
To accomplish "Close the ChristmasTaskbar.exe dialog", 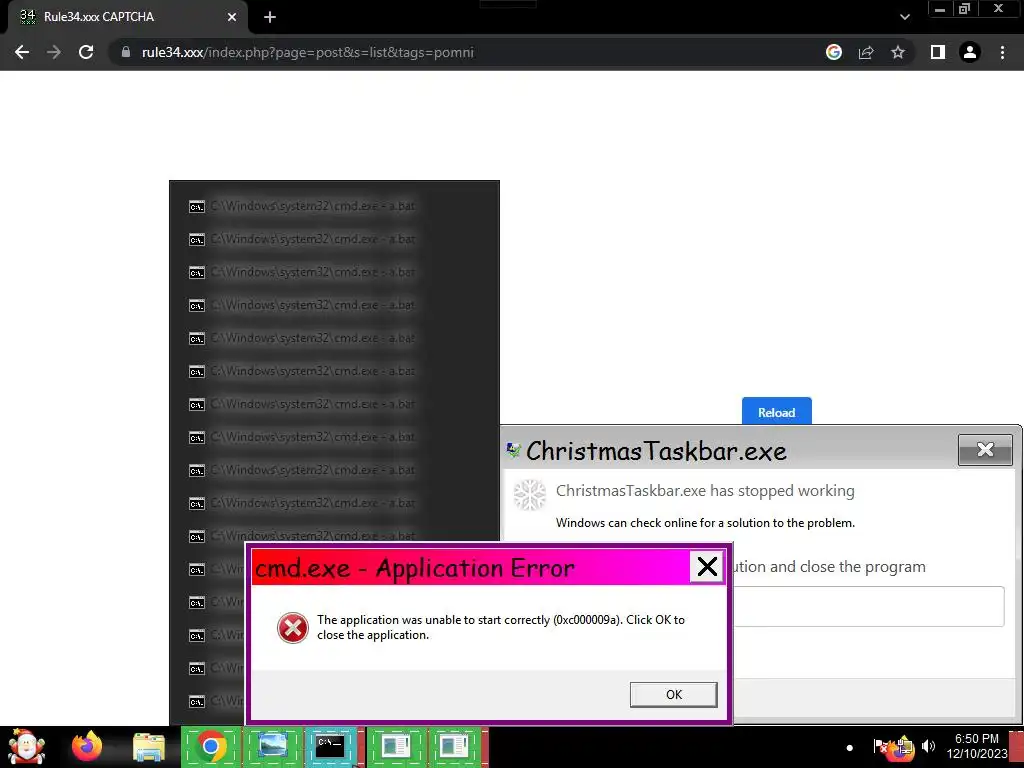I will click(985, 449).
